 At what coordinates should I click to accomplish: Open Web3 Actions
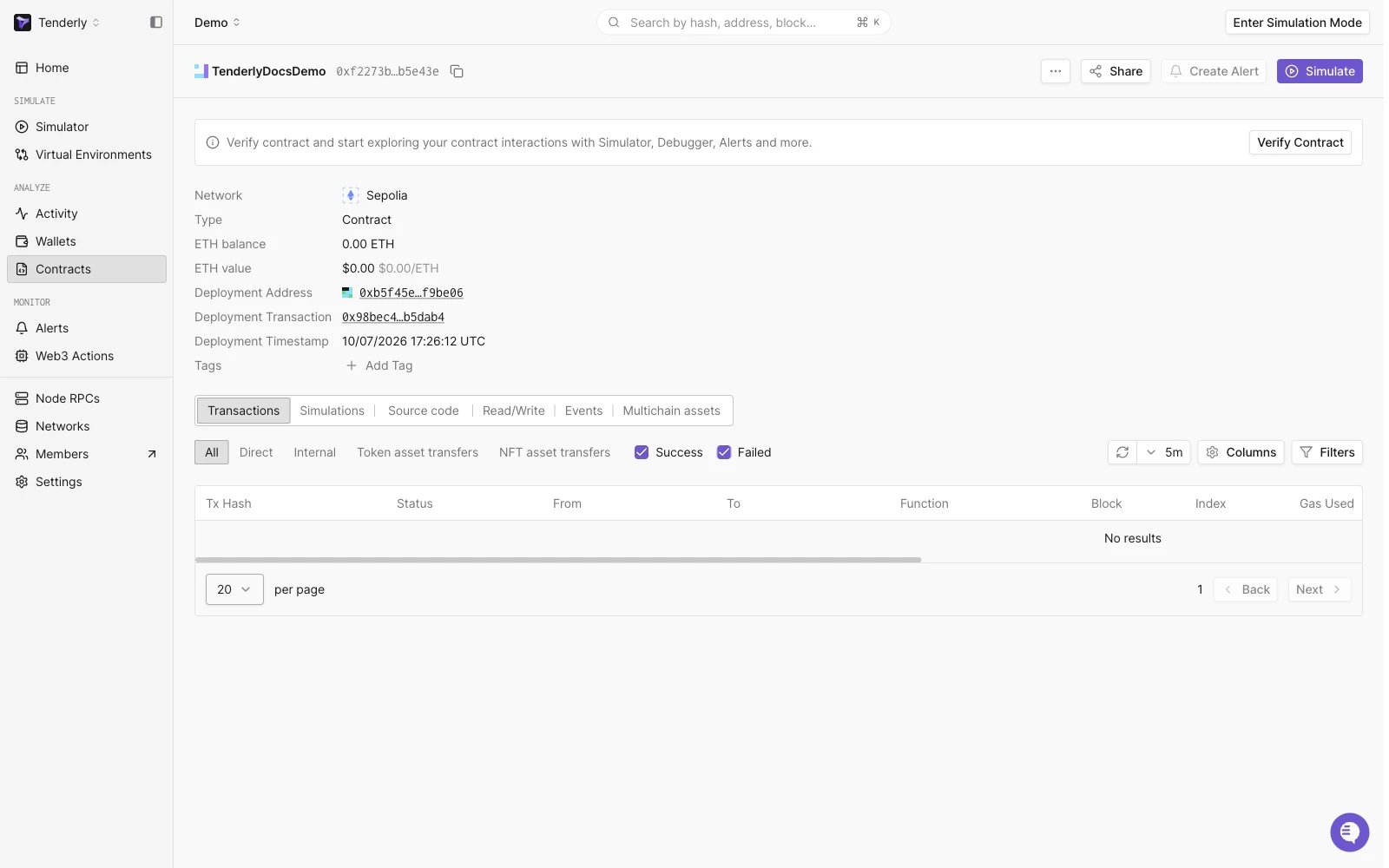[87, 356]
